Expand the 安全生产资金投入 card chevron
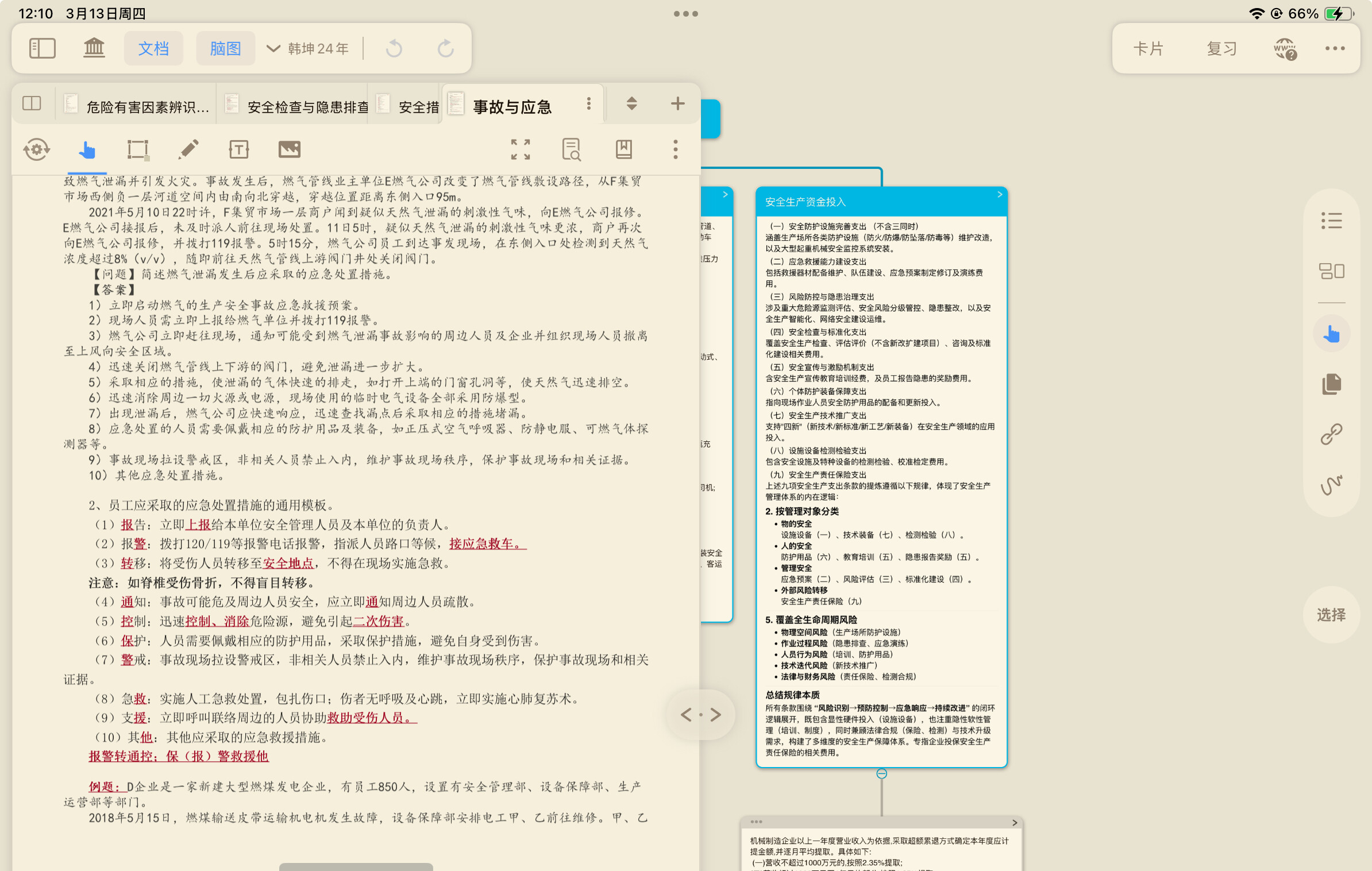1372x871 pixels. point(1000,194)
